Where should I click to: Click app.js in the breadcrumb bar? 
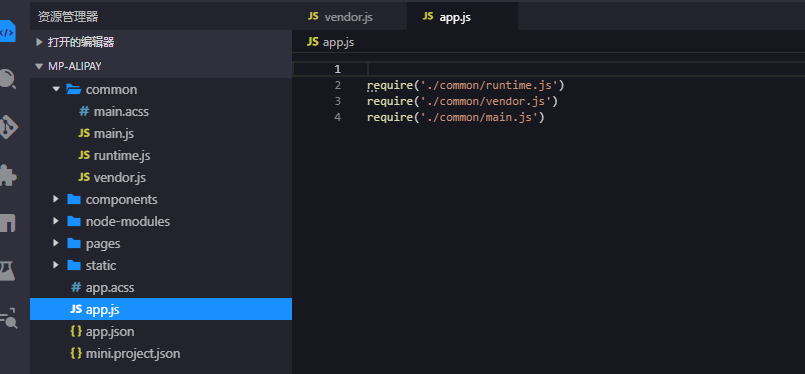click(338, 42)
